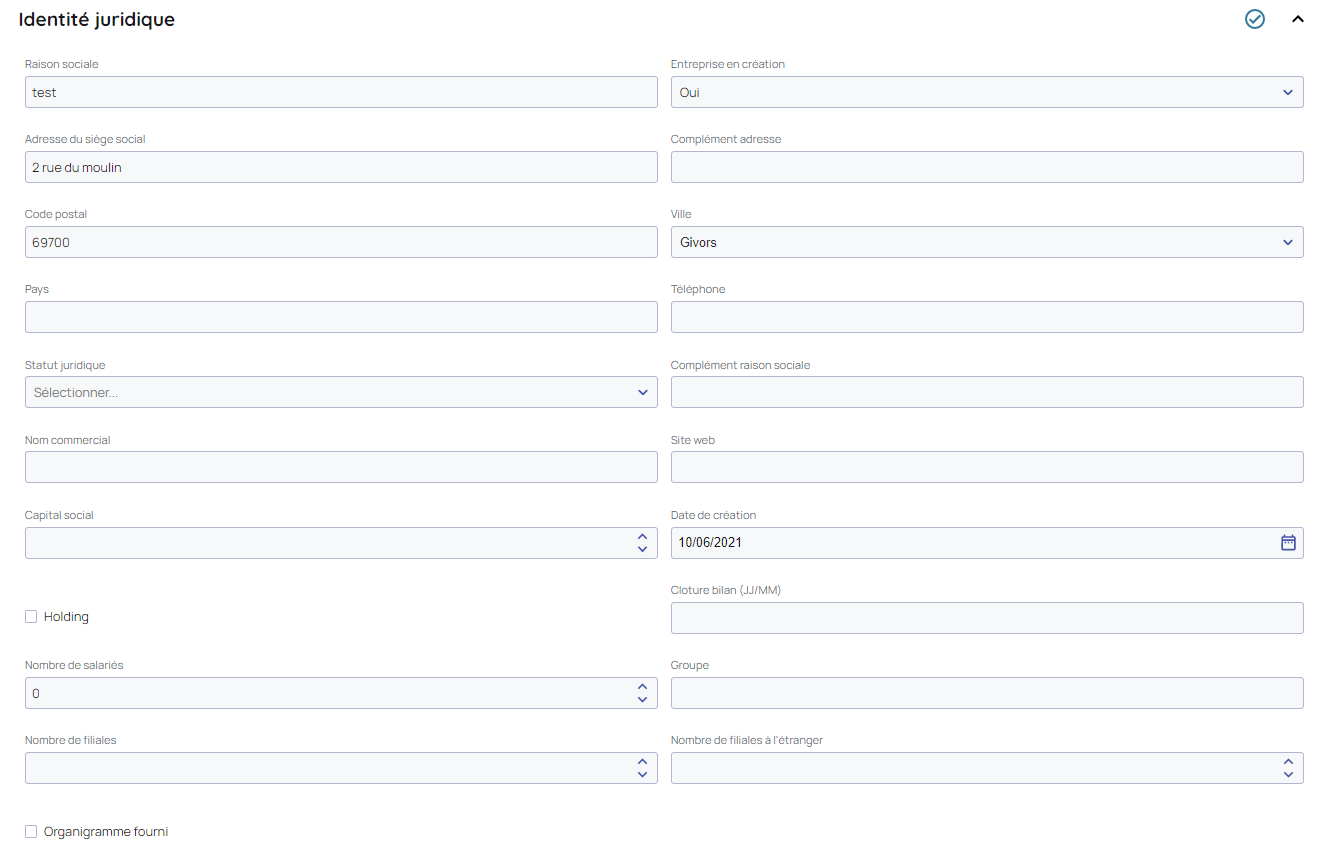1327x857 pixels.
Task: Decrease the Nombre de salariés value
Action: pos(642,699)
